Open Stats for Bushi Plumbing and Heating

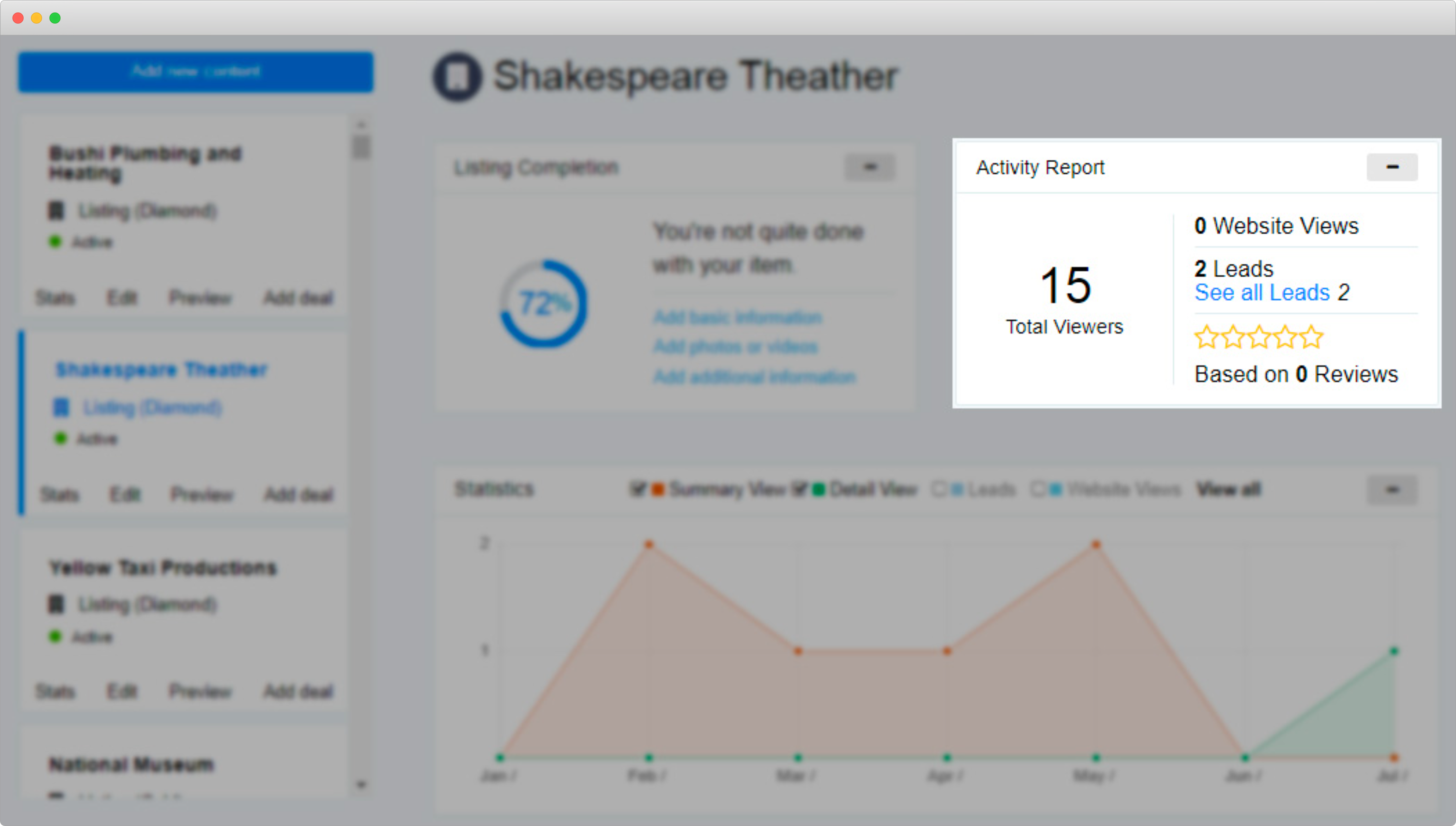(55, 298)
